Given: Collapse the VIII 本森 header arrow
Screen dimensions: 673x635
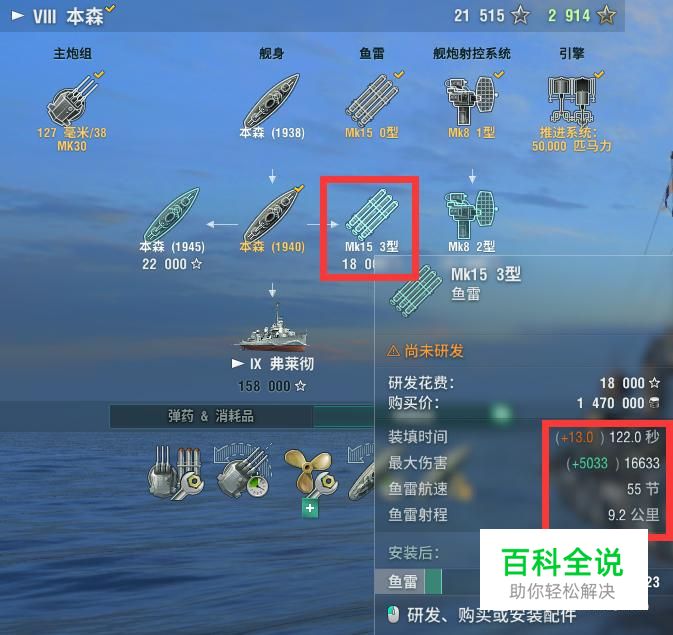Looking at the screenshot, I should click(x=18, y=16).
